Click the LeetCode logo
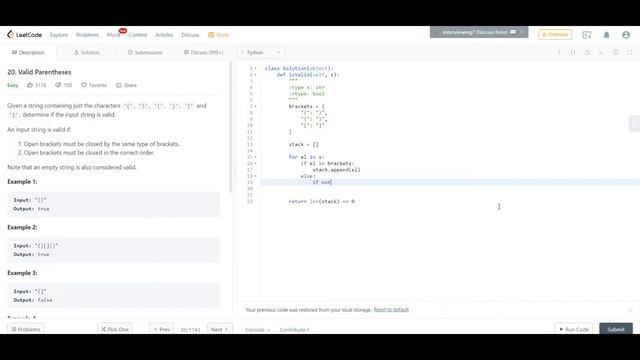Screen dimensions: 640x360 tap(24, 35)
